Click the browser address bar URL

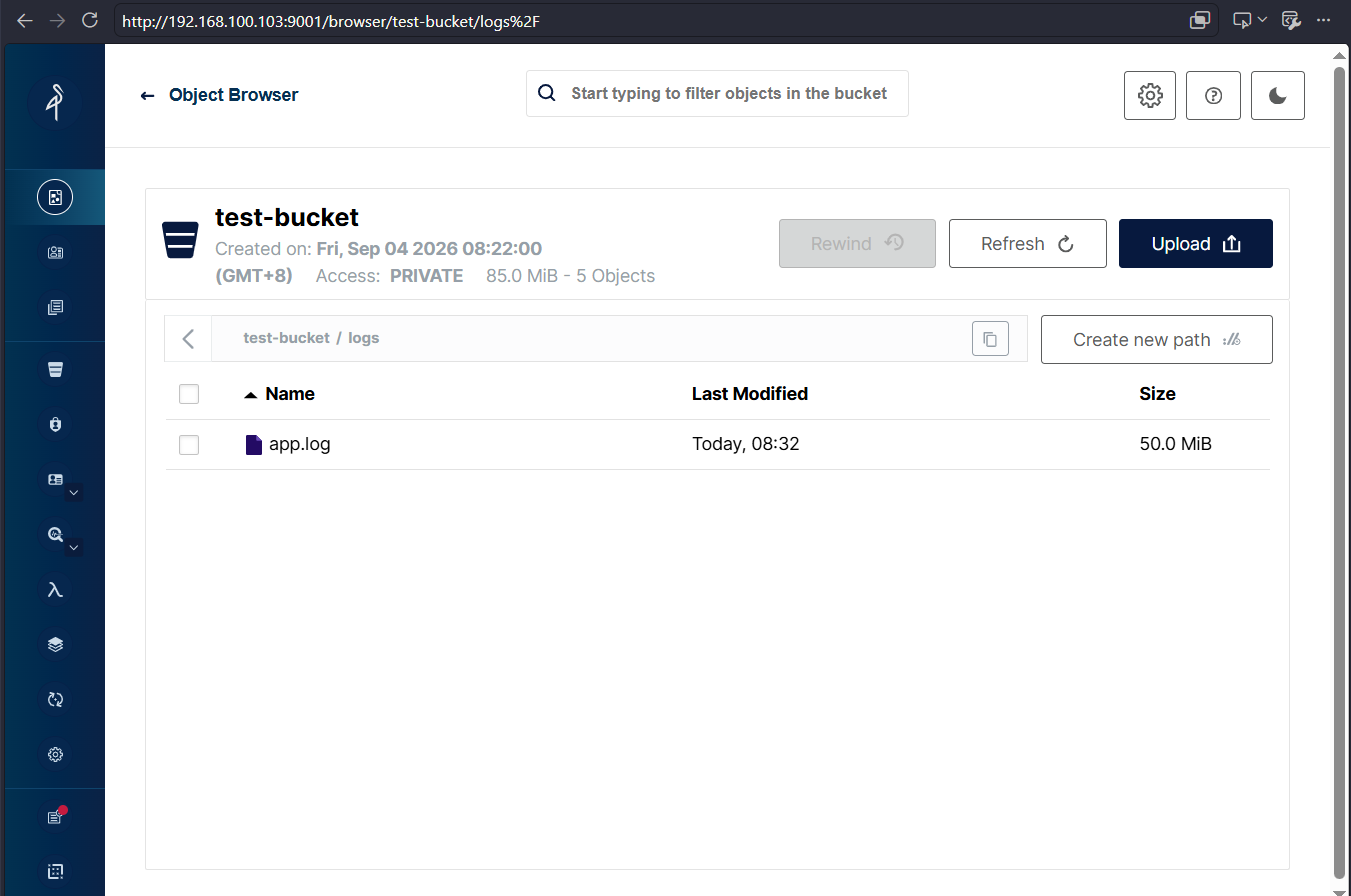(x=332, y=20)
